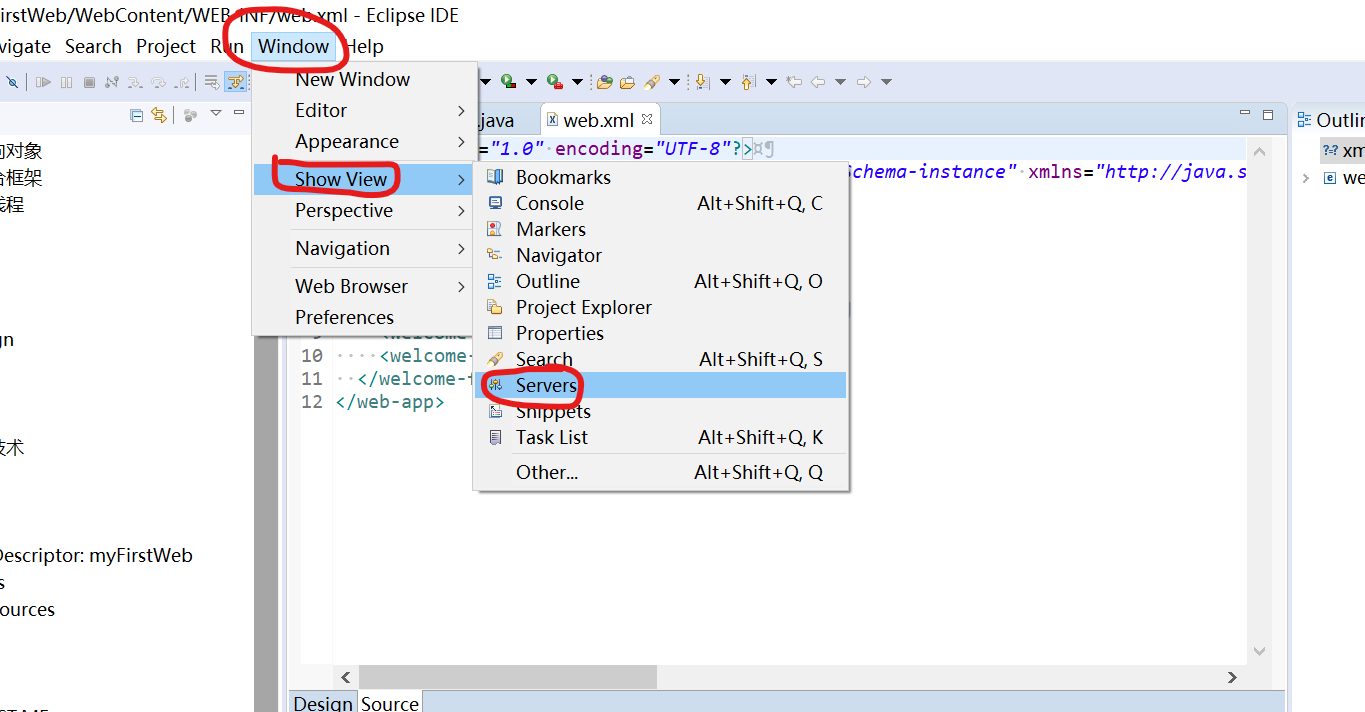Open the Window menu in the menu bar
This screenshot has height=712, width=1365.
coord(294,46)
